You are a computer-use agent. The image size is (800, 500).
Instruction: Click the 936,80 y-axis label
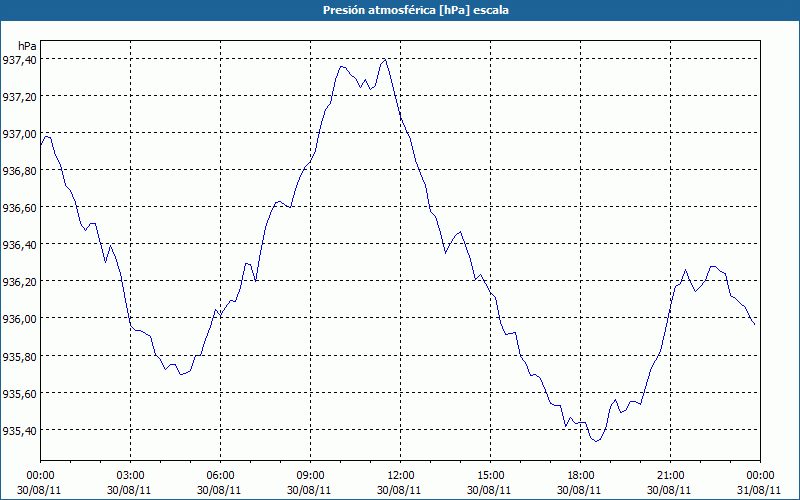tap(20, 171)
